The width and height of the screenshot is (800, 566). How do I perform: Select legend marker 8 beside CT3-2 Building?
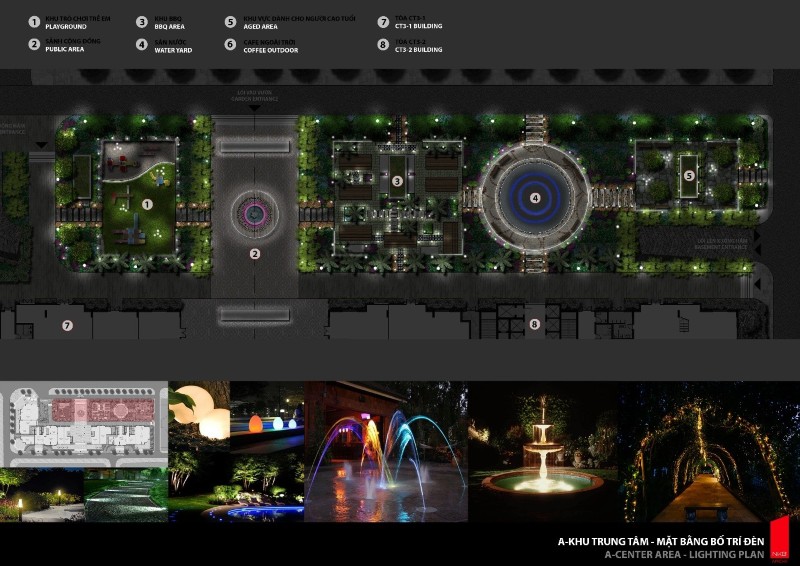click(x=383, y=45)
